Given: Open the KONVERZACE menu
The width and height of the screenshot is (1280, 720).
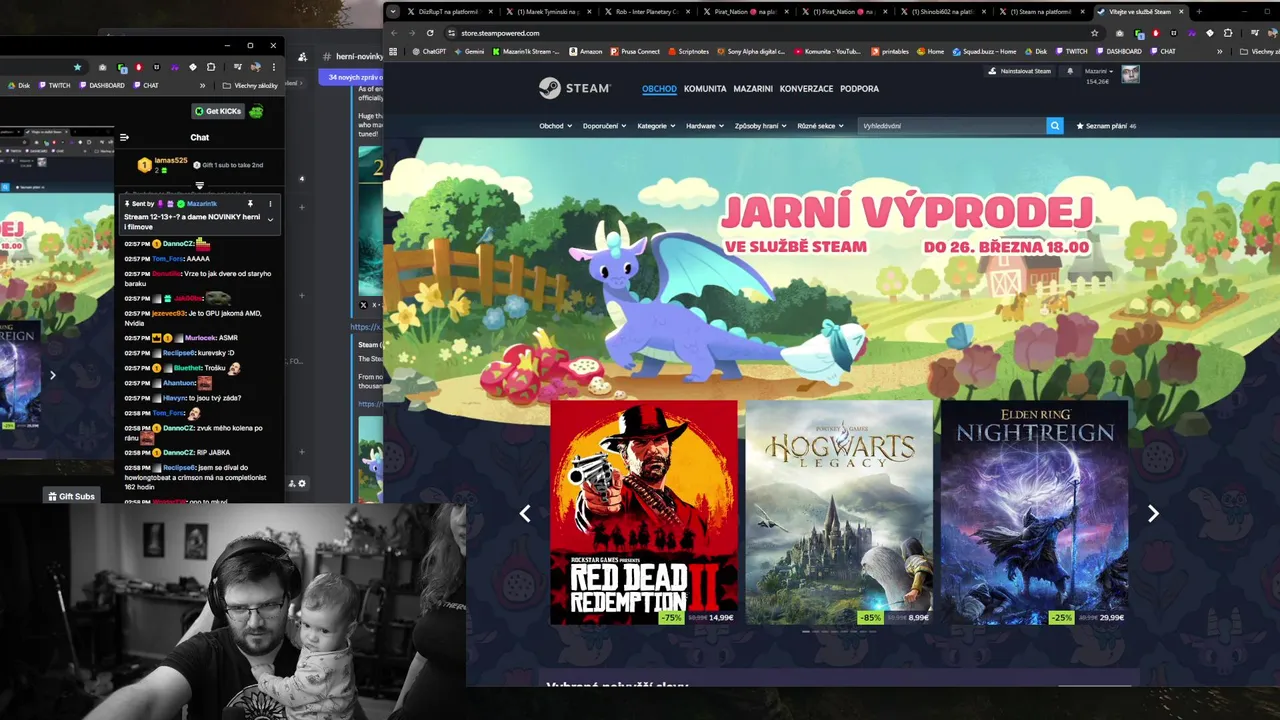Looking at the screenshot, I should pos(806,88).
